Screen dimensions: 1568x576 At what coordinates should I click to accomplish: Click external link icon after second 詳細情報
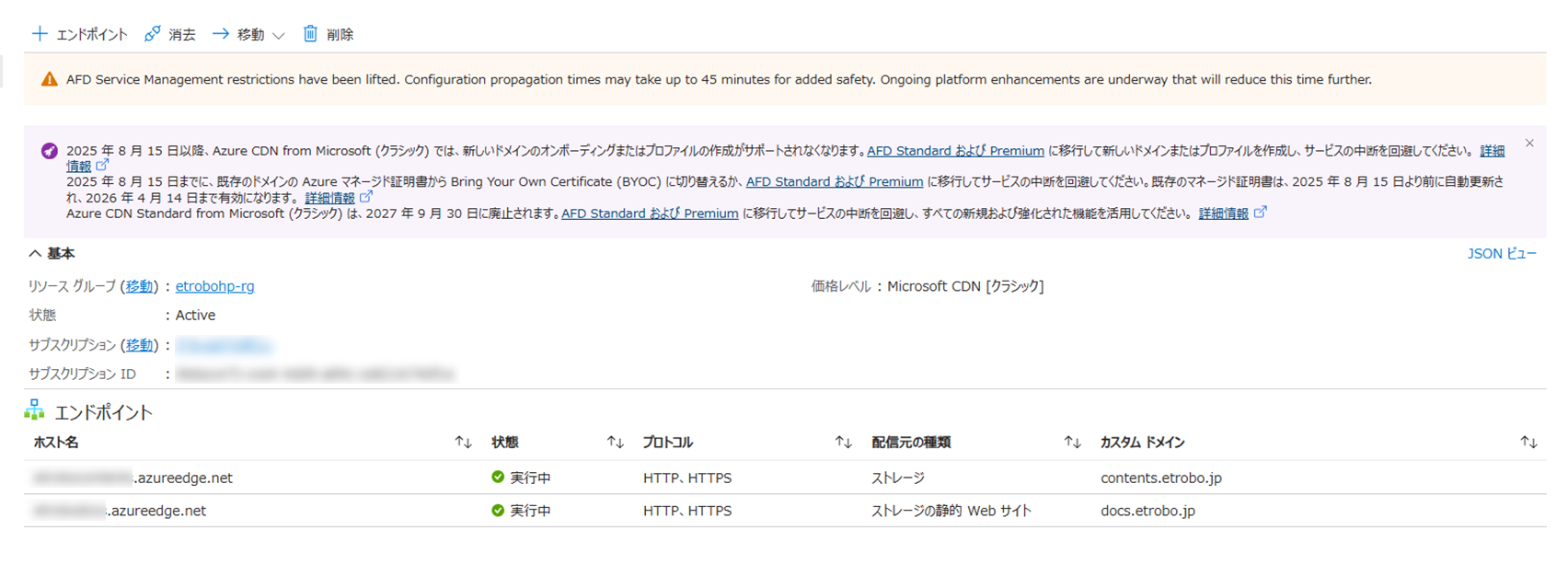366,196
